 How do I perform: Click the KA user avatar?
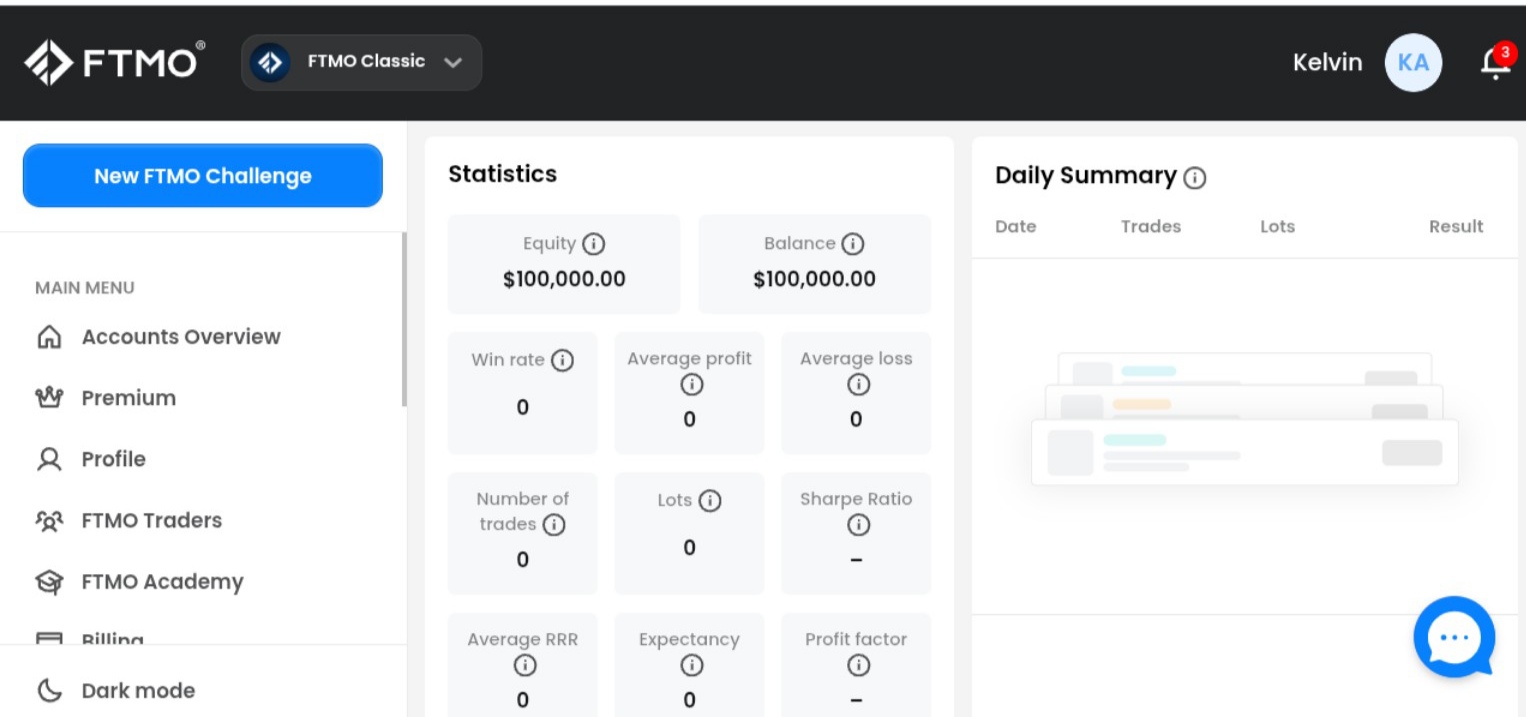pyautogui.click(x=1413, y=63)
